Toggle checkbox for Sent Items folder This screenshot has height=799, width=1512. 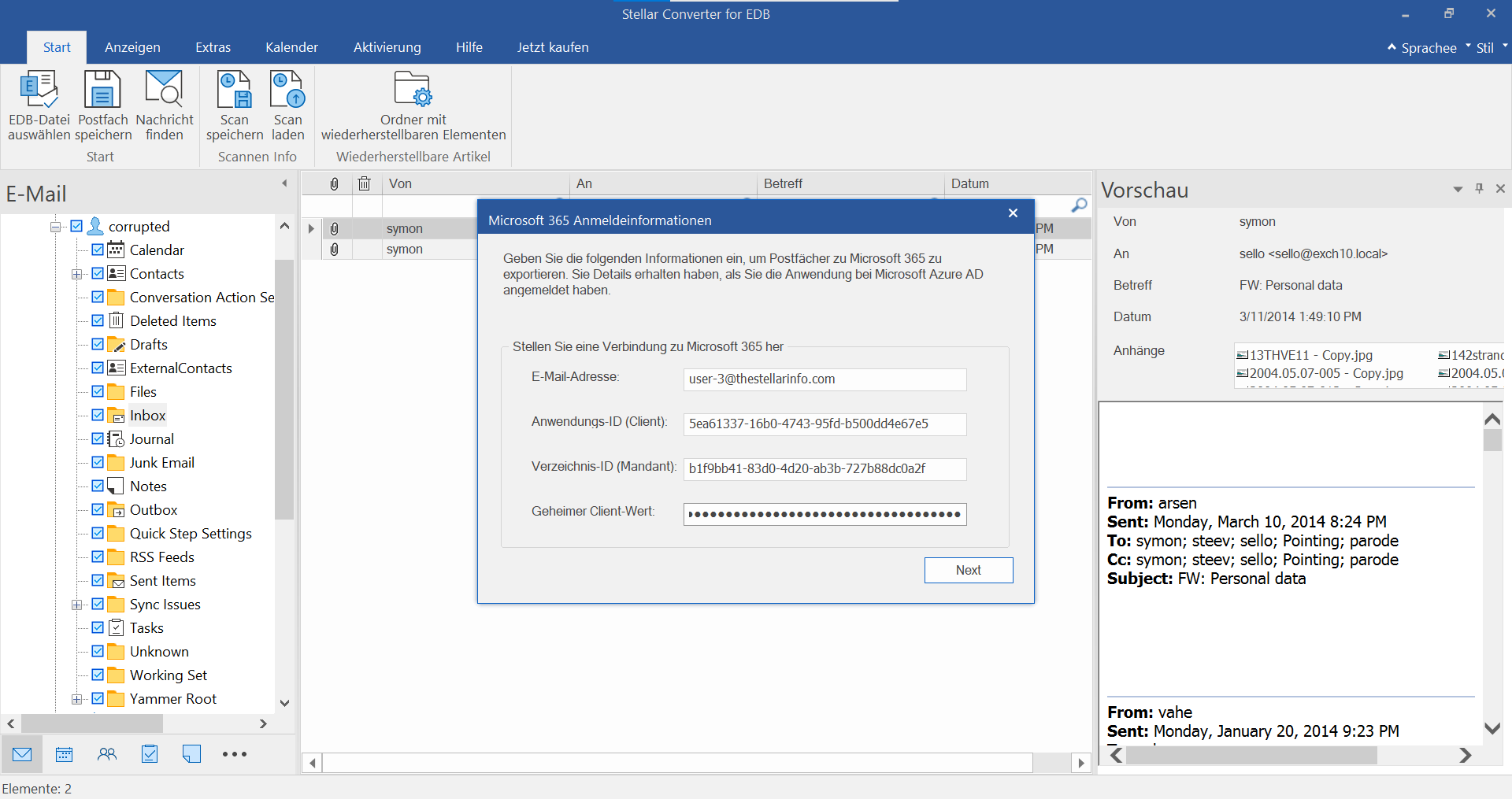click(98, 580)
